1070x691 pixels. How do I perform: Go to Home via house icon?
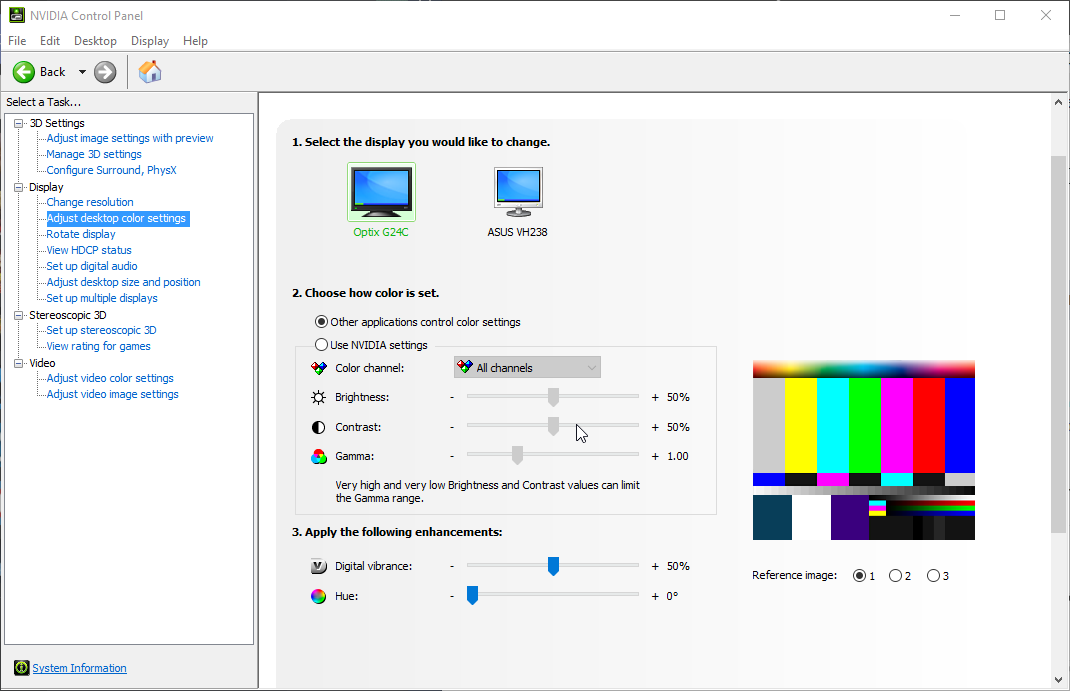[x=150, y=72]
